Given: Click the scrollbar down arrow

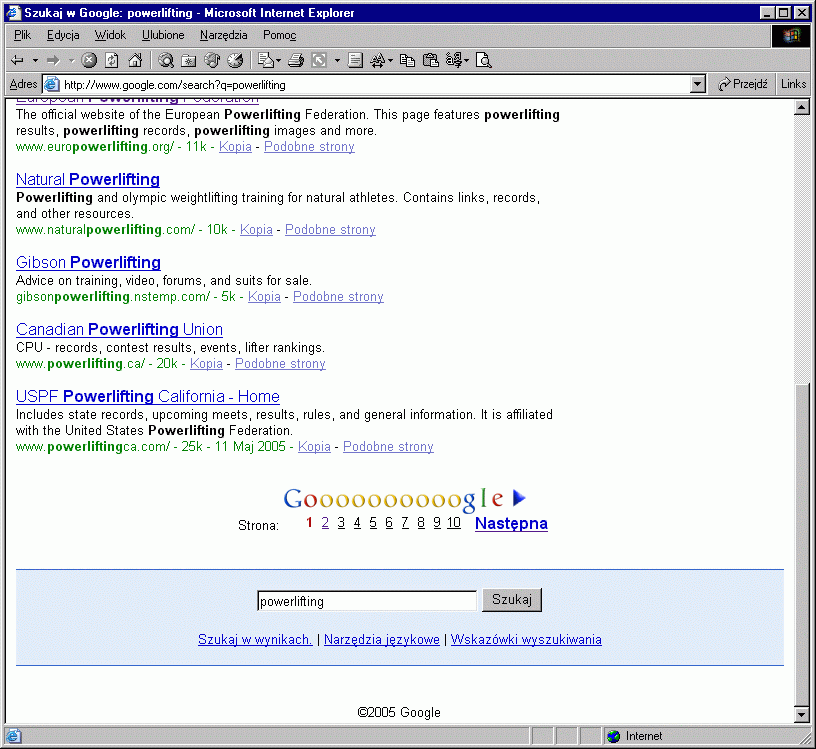Looking at the screenshot, I should (802, 715).
